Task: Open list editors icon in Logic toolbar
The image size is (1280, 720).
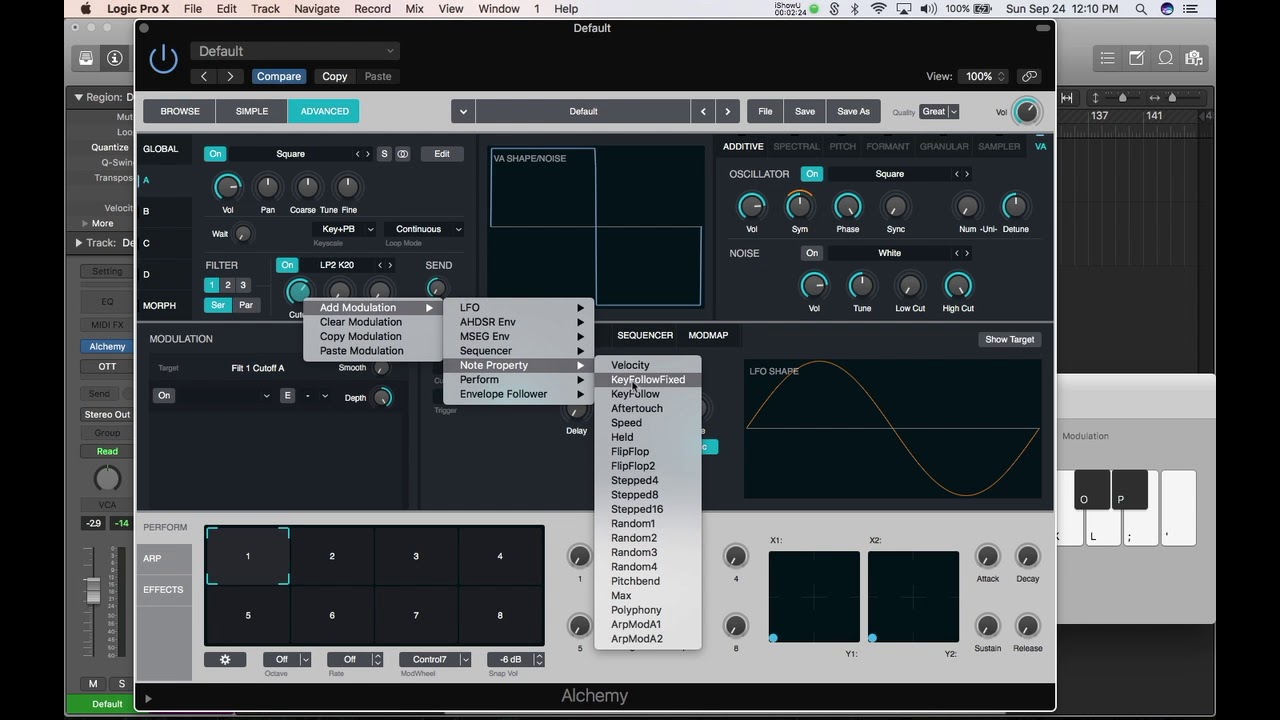Action: (1107, 58)
